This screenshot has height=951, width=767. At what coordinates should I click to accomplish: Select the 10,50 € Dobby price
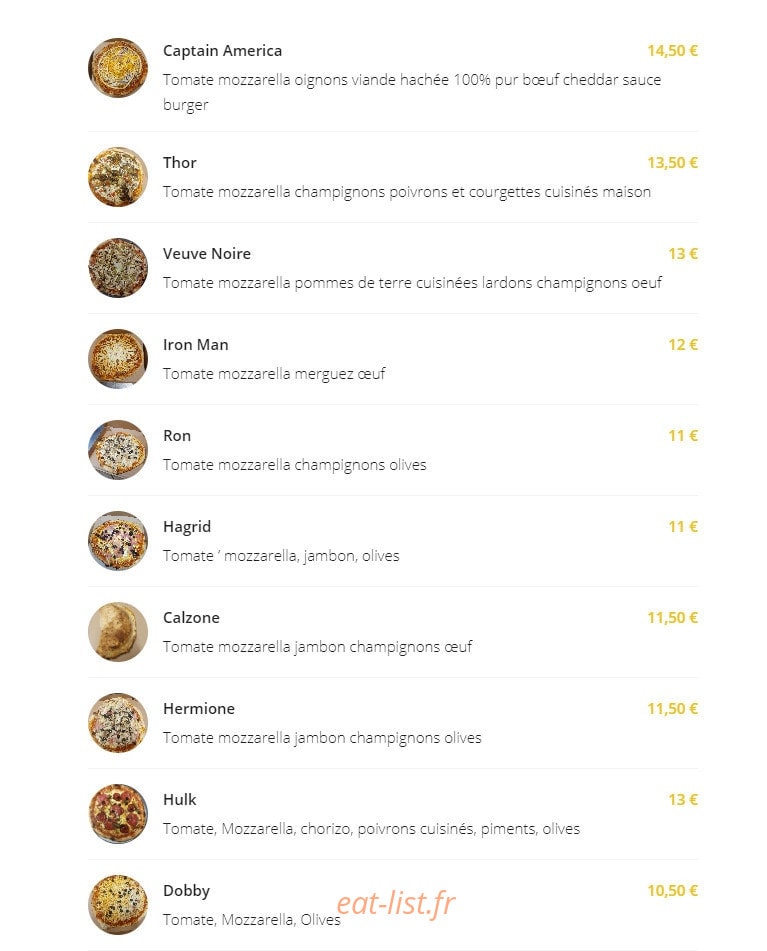tap(672, 890)
